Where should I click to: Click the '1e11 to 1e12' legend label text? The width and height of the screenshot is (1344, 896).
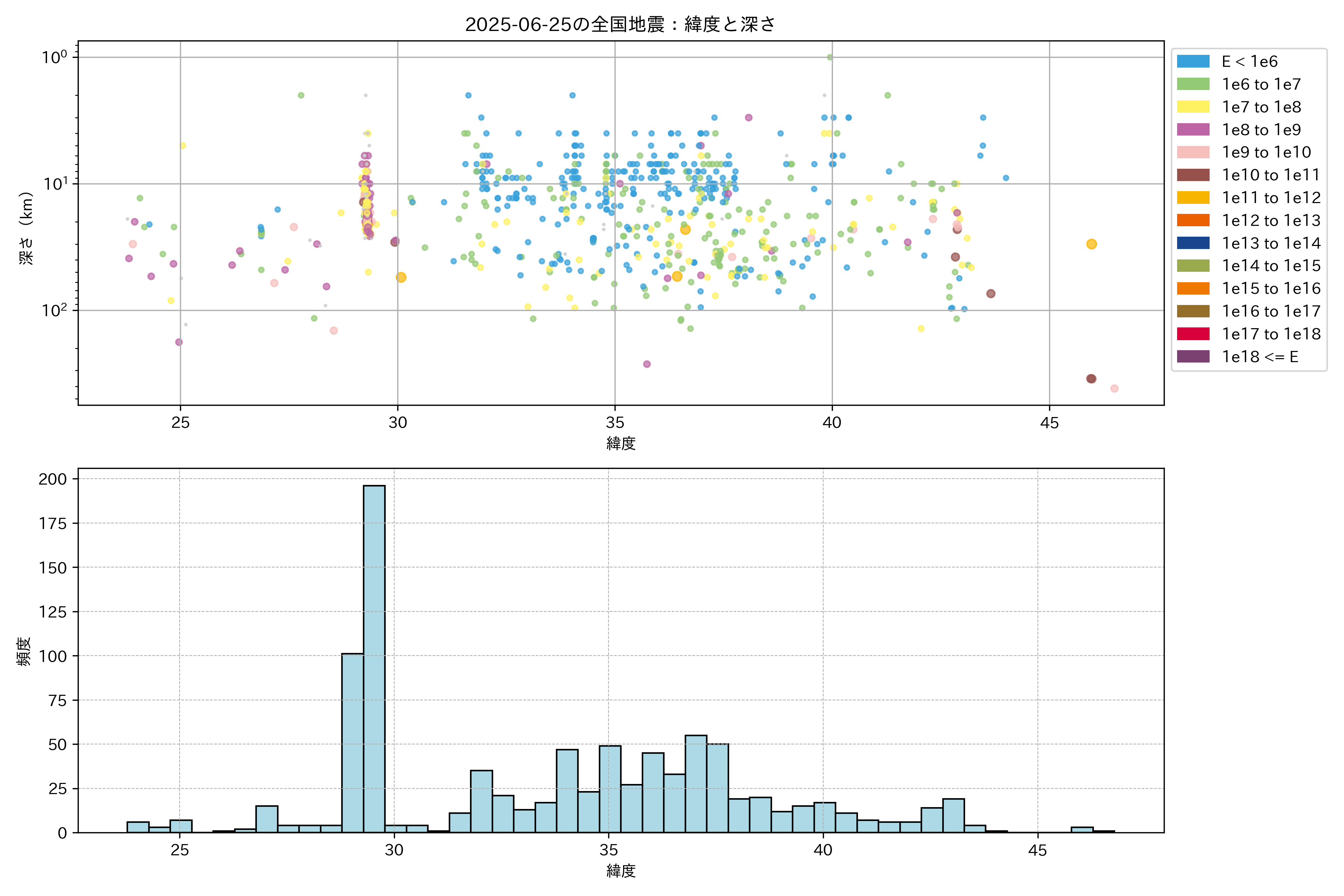(x=1271, y=198)
